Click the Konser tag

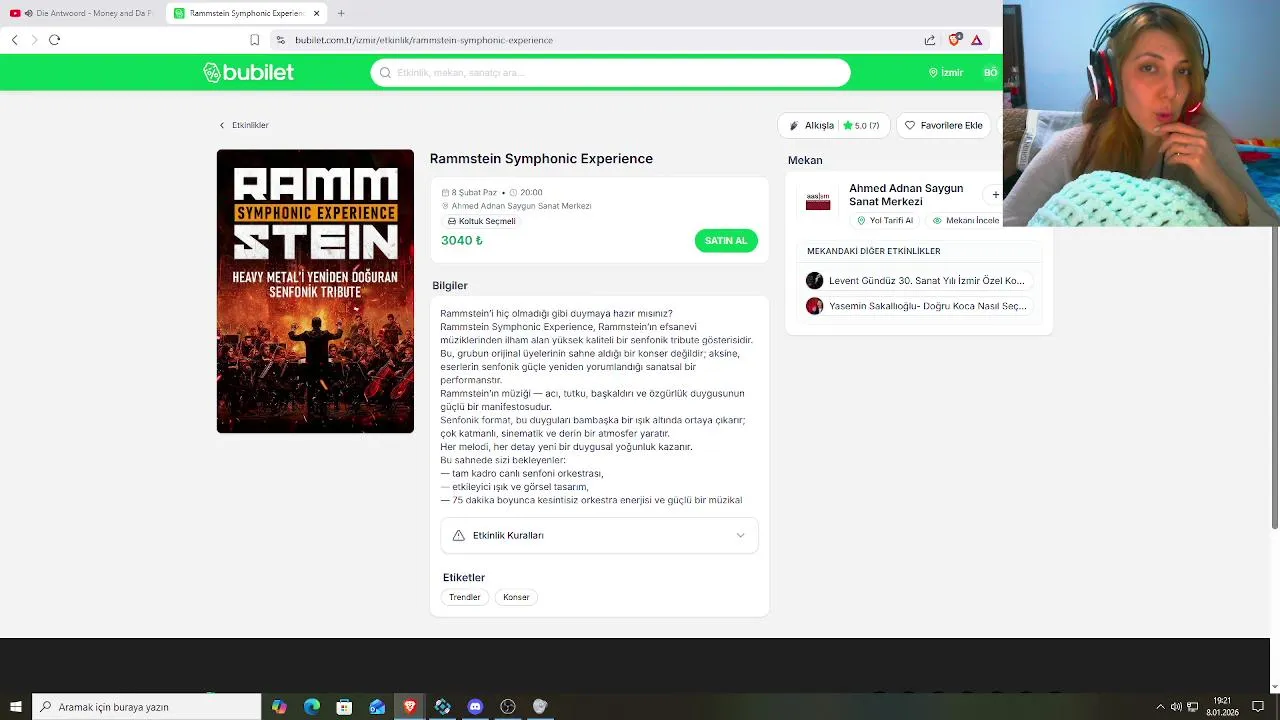coord(516,597)
